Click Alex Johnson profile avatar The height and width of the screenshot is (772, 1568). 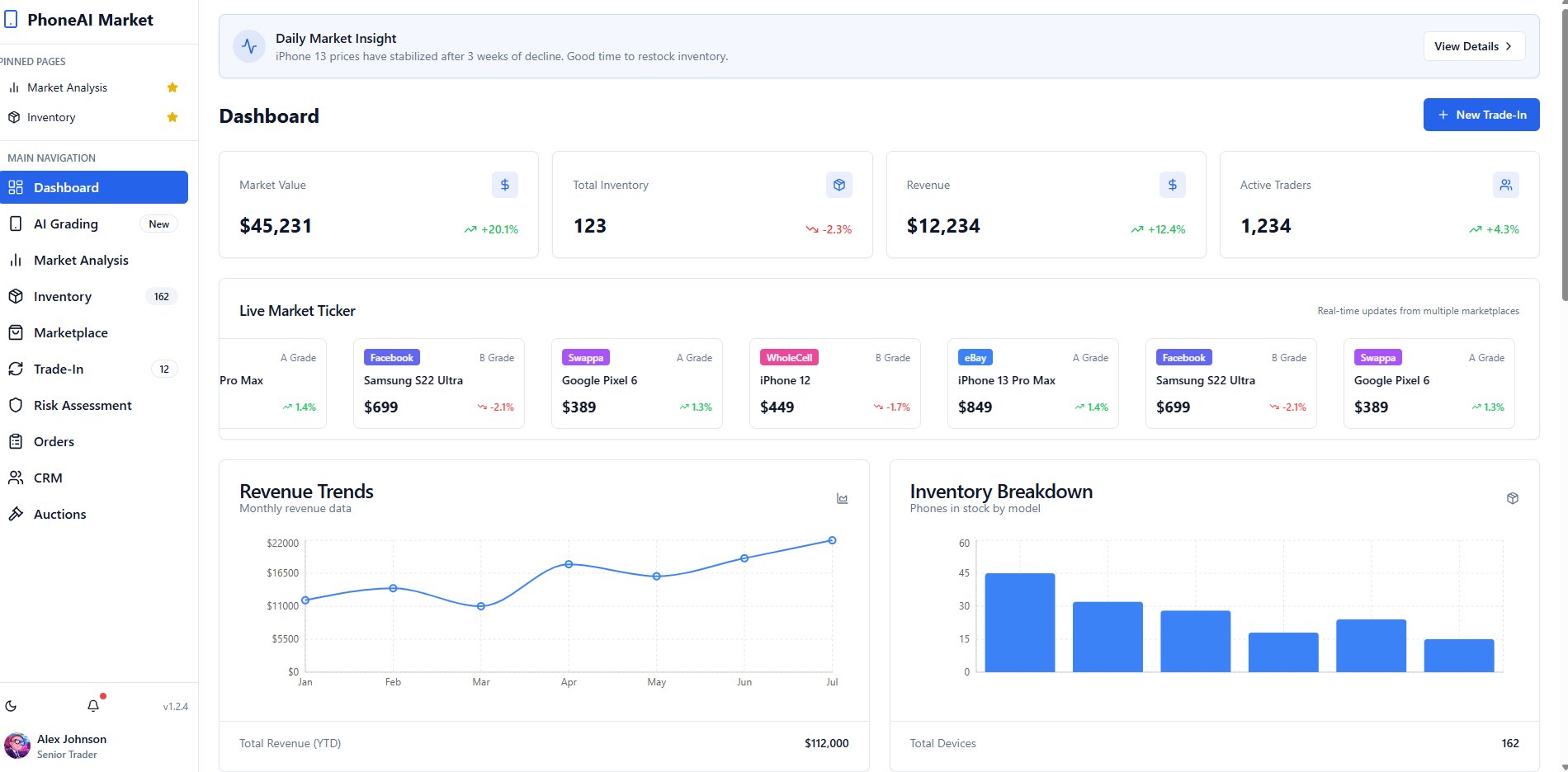tap(17, 746)
